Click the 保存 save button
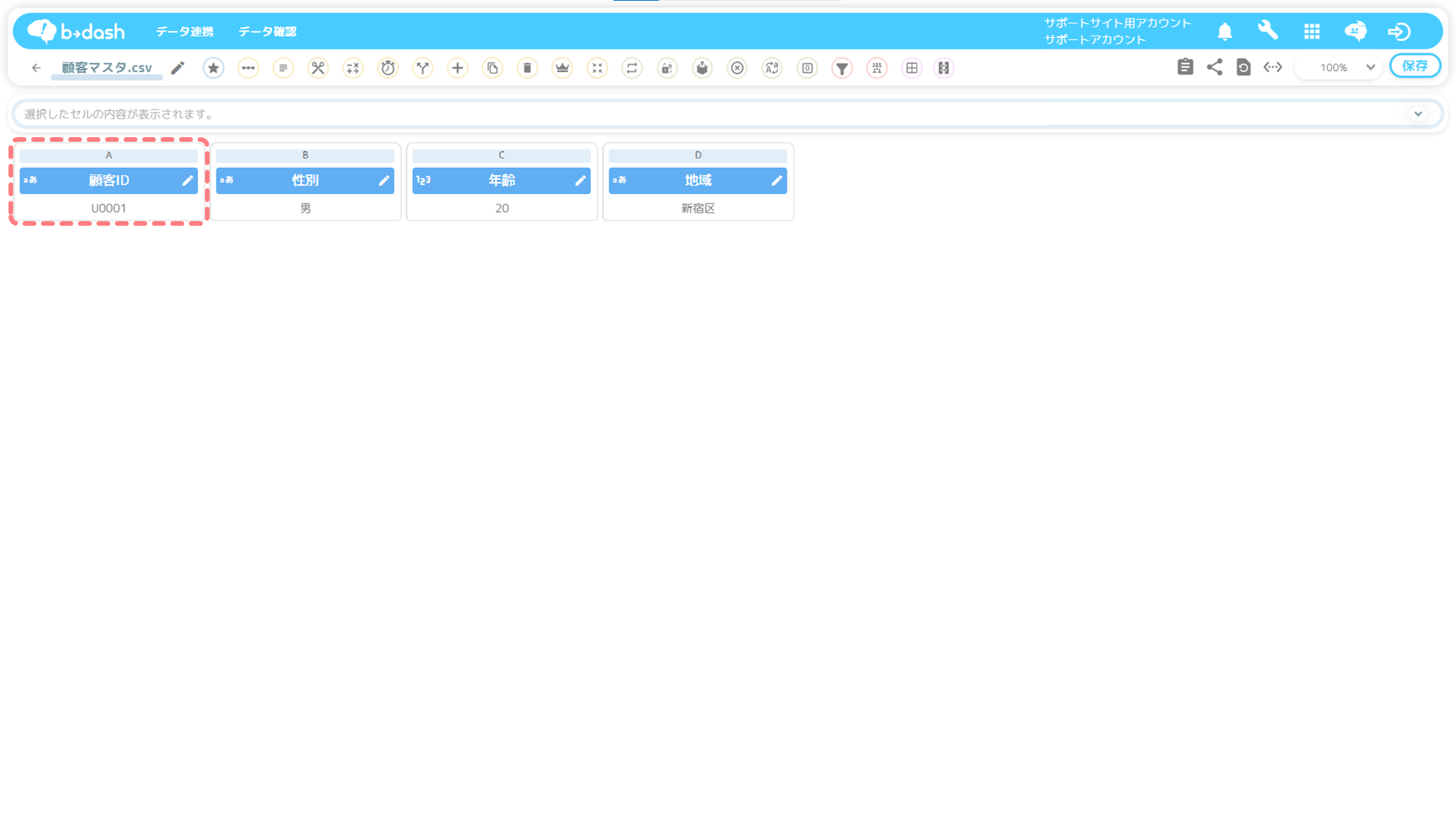Image resolution: width=1456 pixels, height=819 pixels. click(1415, 66)
